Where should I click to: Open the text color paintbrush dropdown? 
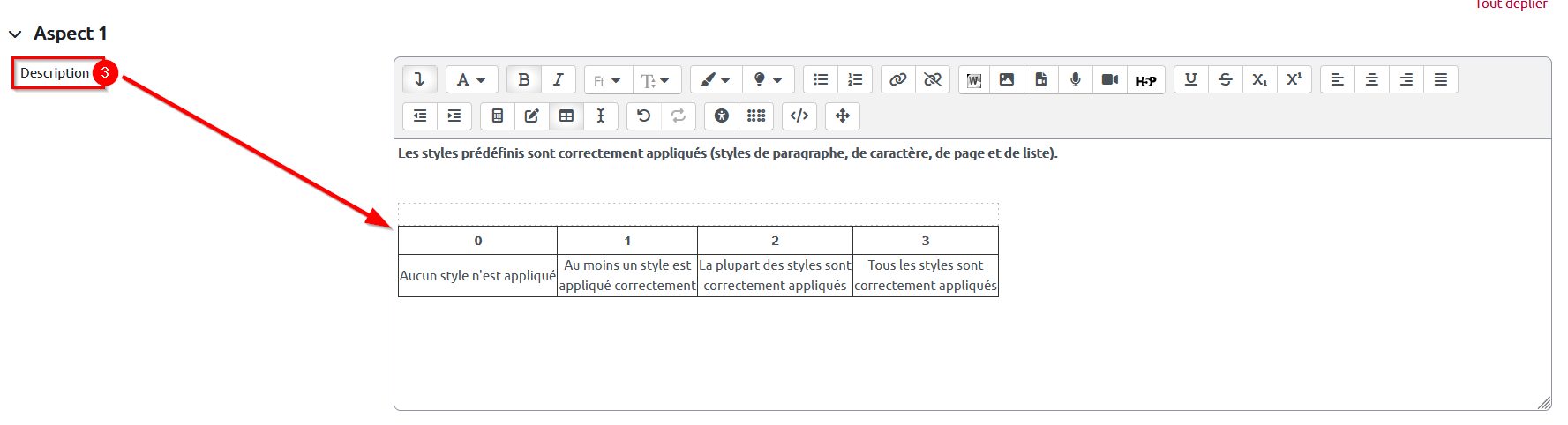click(715, 79)
